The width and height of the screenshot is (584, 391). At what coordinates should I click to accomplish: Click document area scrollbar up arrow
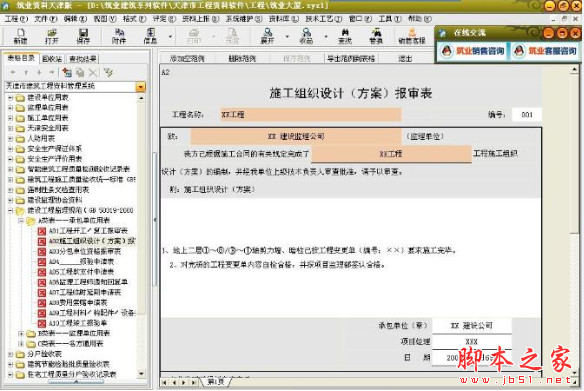pyautogui.click(x=574, y=70)
